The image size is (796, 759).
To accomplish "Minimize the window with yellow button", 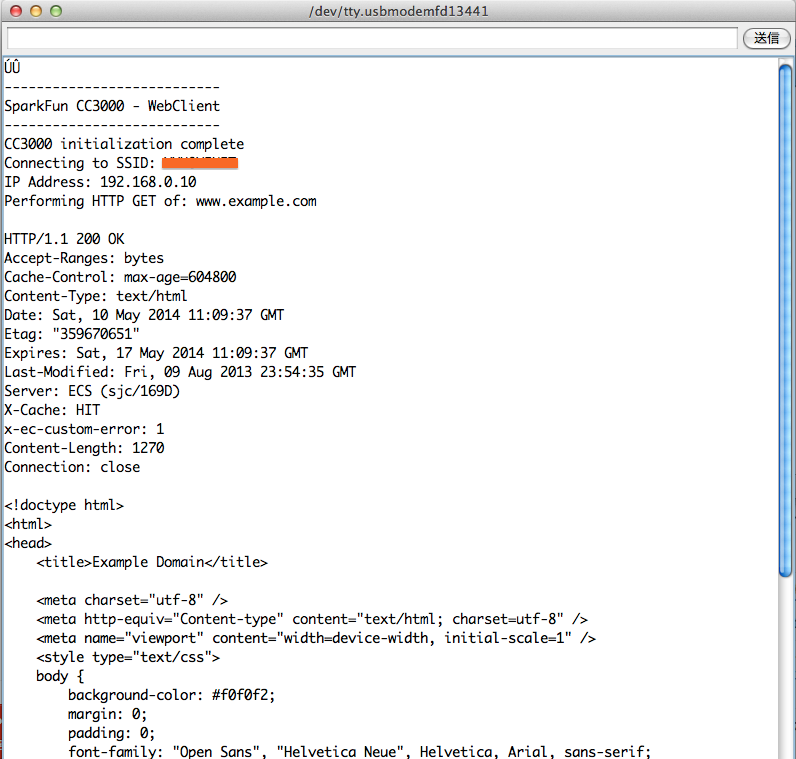I will tap(36, 11).
